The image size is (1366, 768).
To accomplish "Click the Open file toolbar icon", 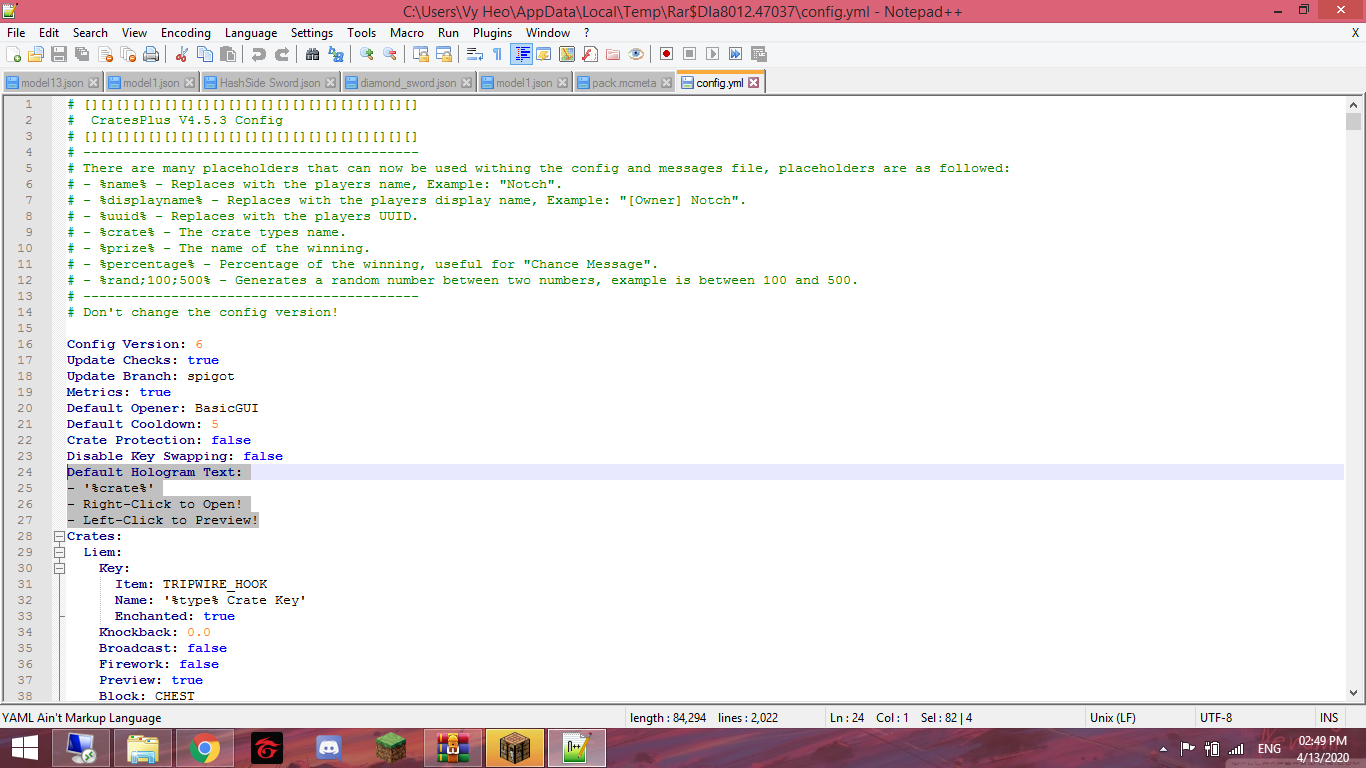I will pos(36,54).
